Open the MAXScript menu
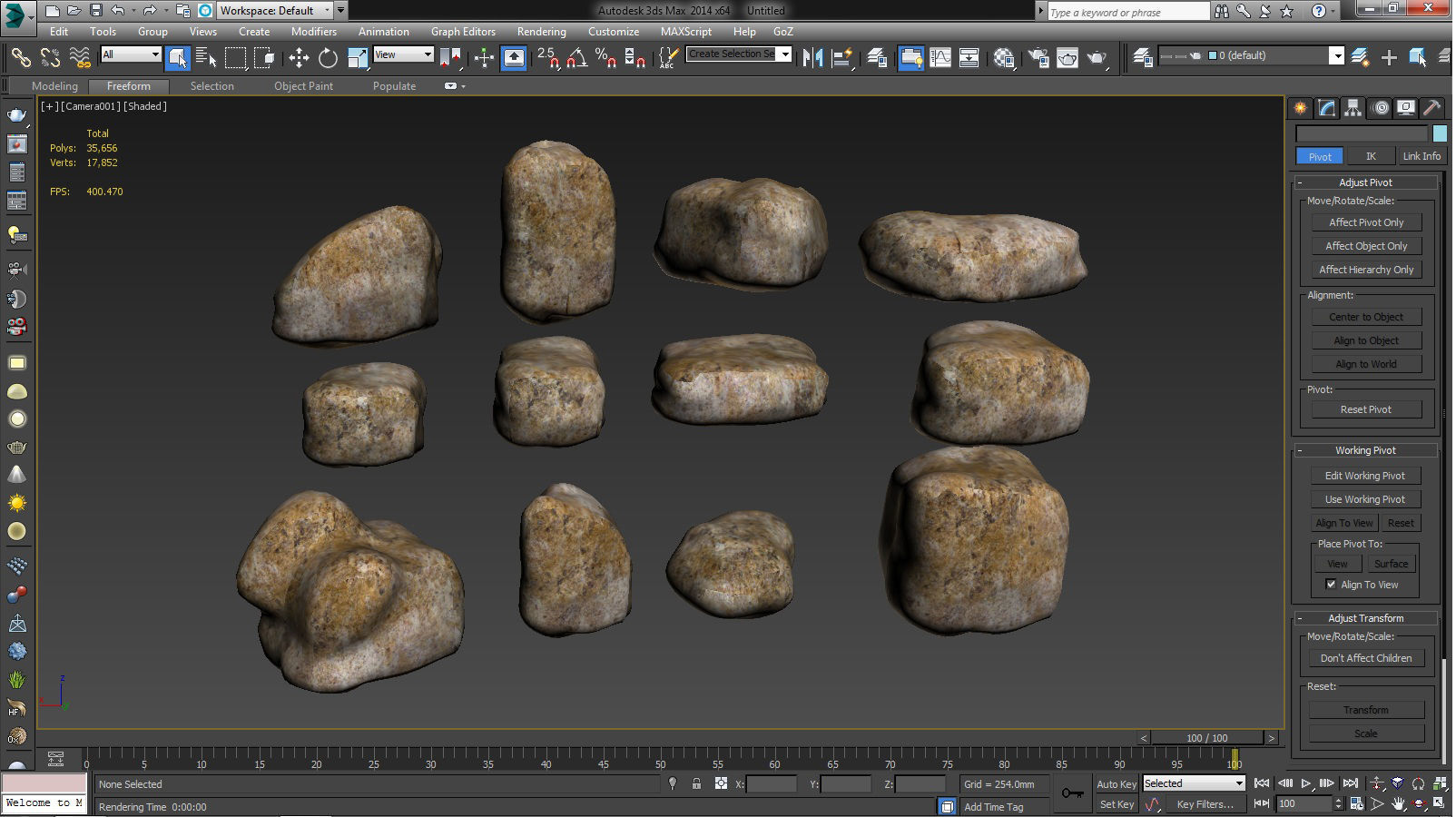 coord(686,31)
